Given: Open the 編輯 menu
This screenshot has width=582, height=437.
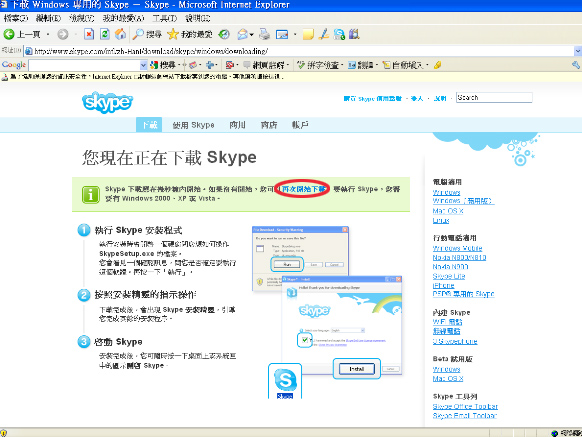Looking at the screenshot, I should tap(49, 18).
